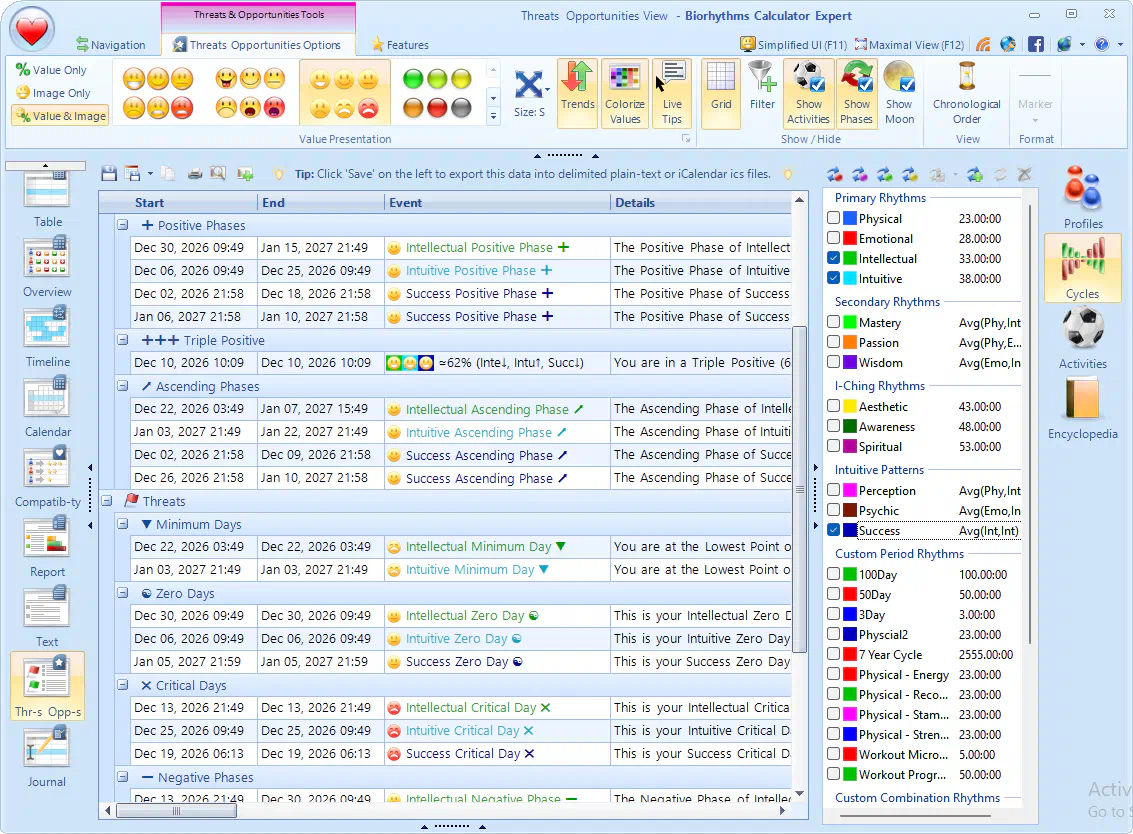Toggle Show Moon
Screen dimensions: 1133x834
899,94
